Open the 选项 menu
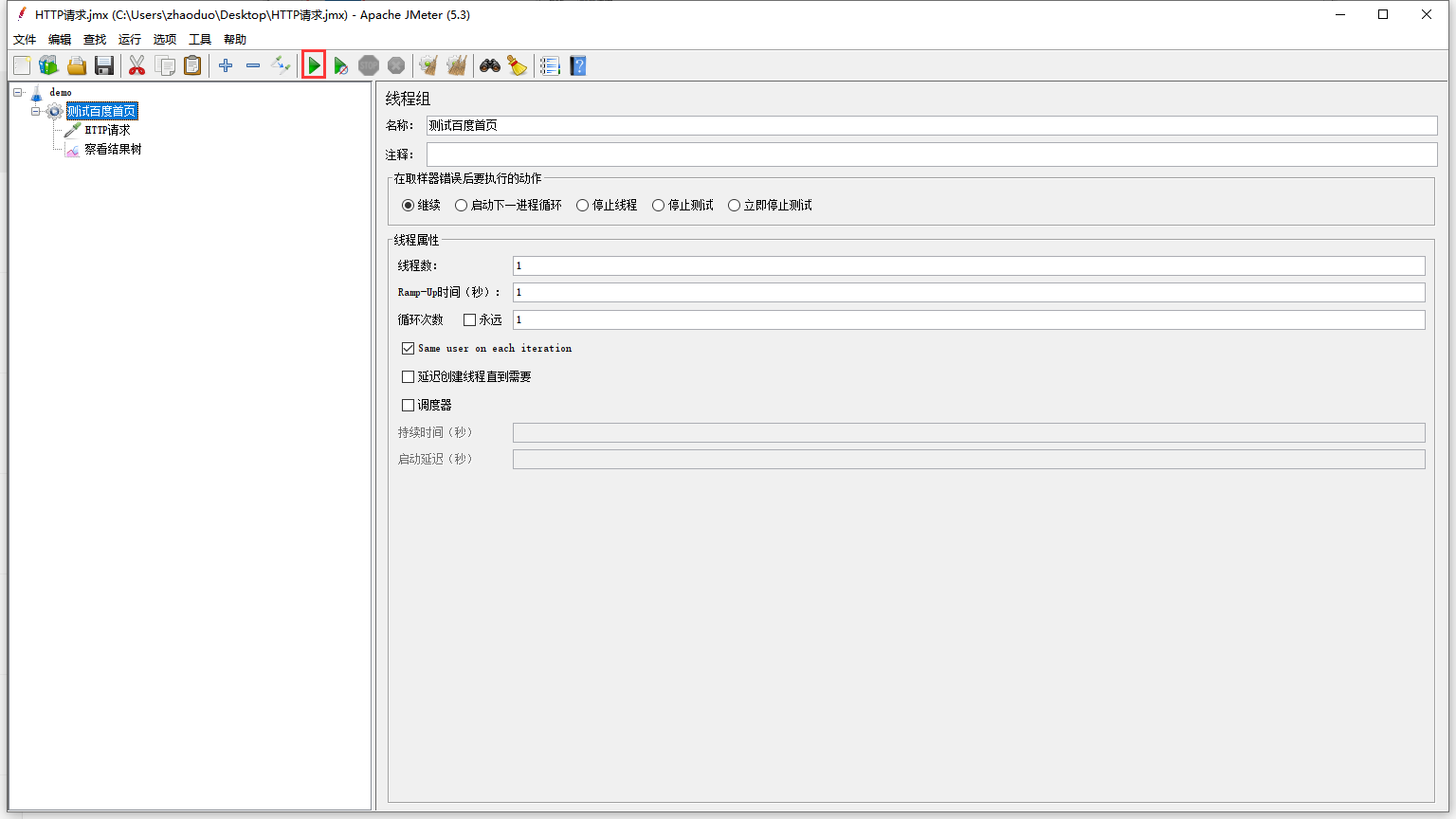1456x819 pixels. 164,39
